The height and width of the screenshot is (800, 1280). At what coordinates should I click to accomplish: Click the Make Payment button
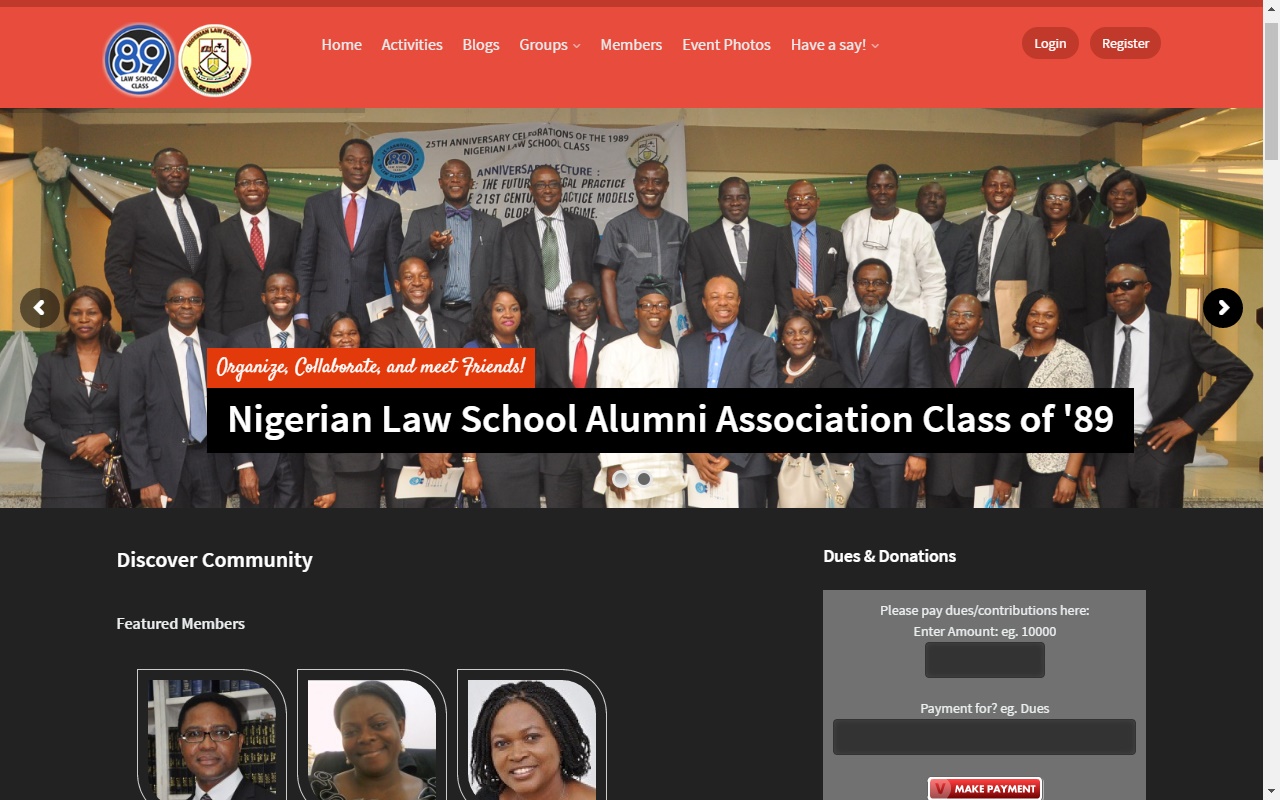[985, 789]
